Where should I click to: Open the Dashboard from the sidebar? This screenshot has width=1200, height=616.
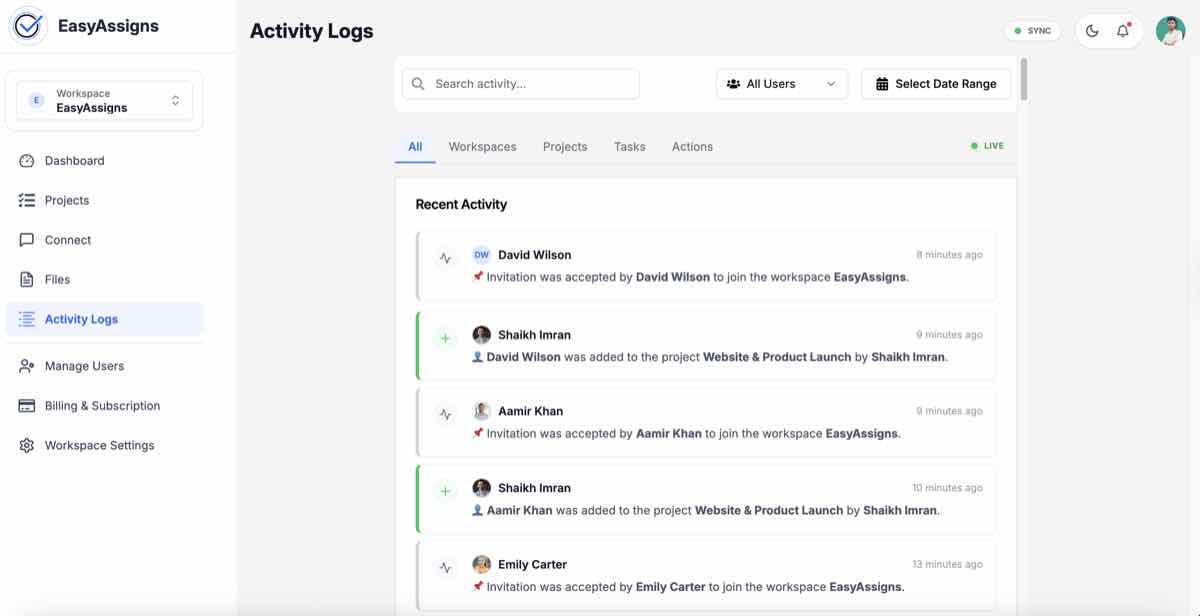point(76,160)
